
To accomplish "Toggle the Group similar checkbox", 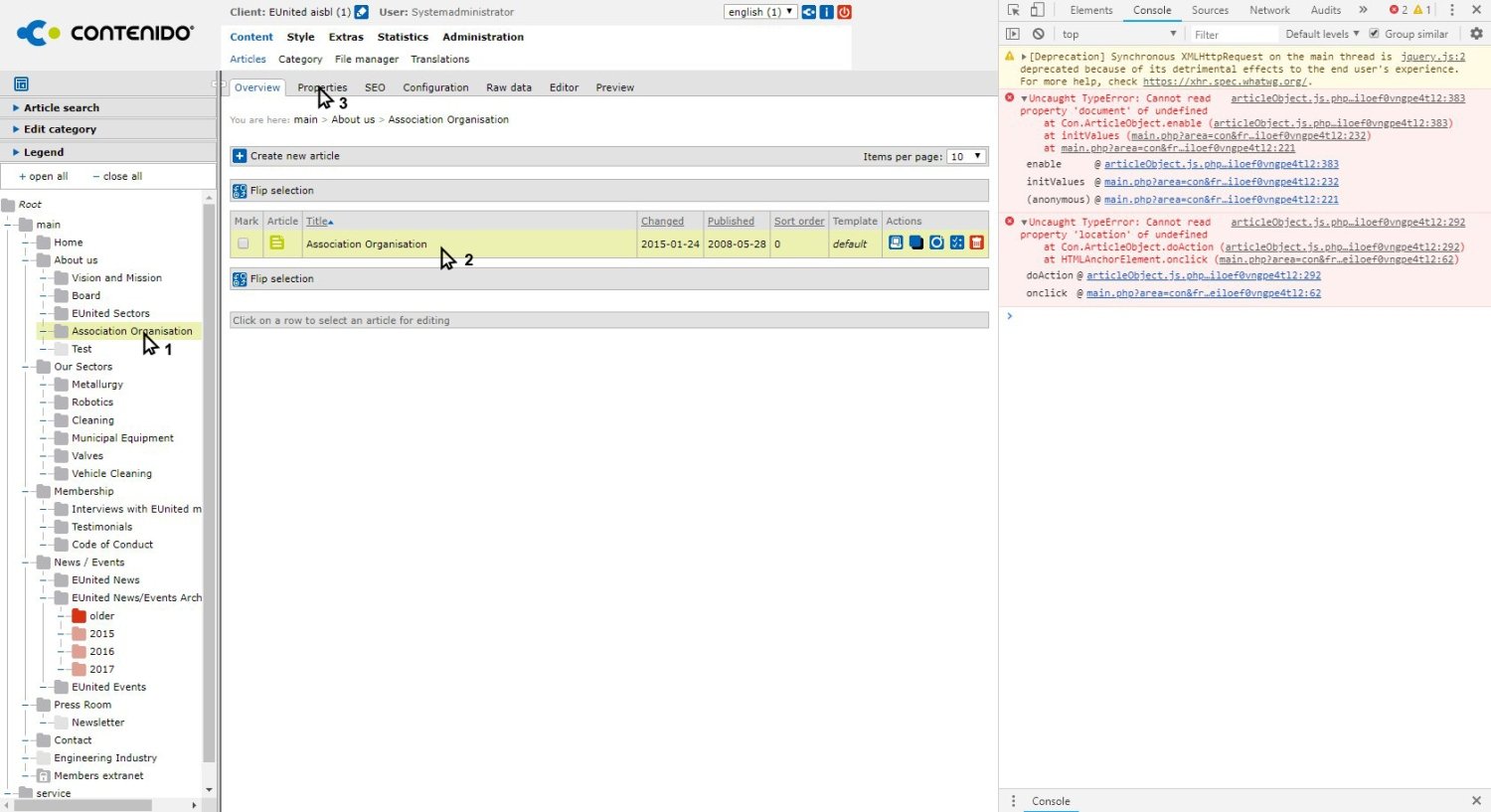I will (x=1374, y=34).
